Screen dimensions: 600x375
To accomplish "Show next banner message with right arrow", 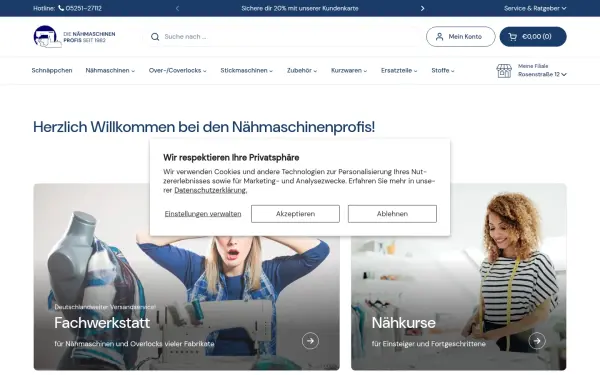I will (x=422, y=8).
